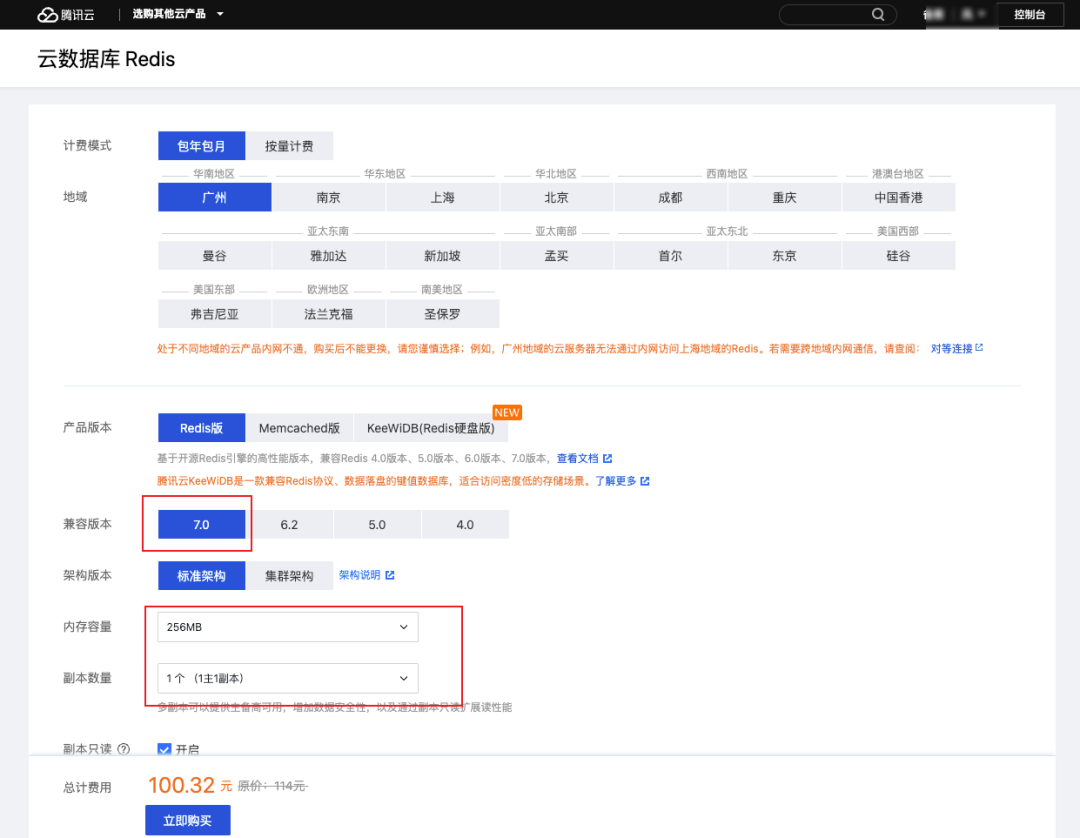Open the 副本数量 dropdown
Viewport: 1080px width, 838px height.
click(x=288, y=678)
